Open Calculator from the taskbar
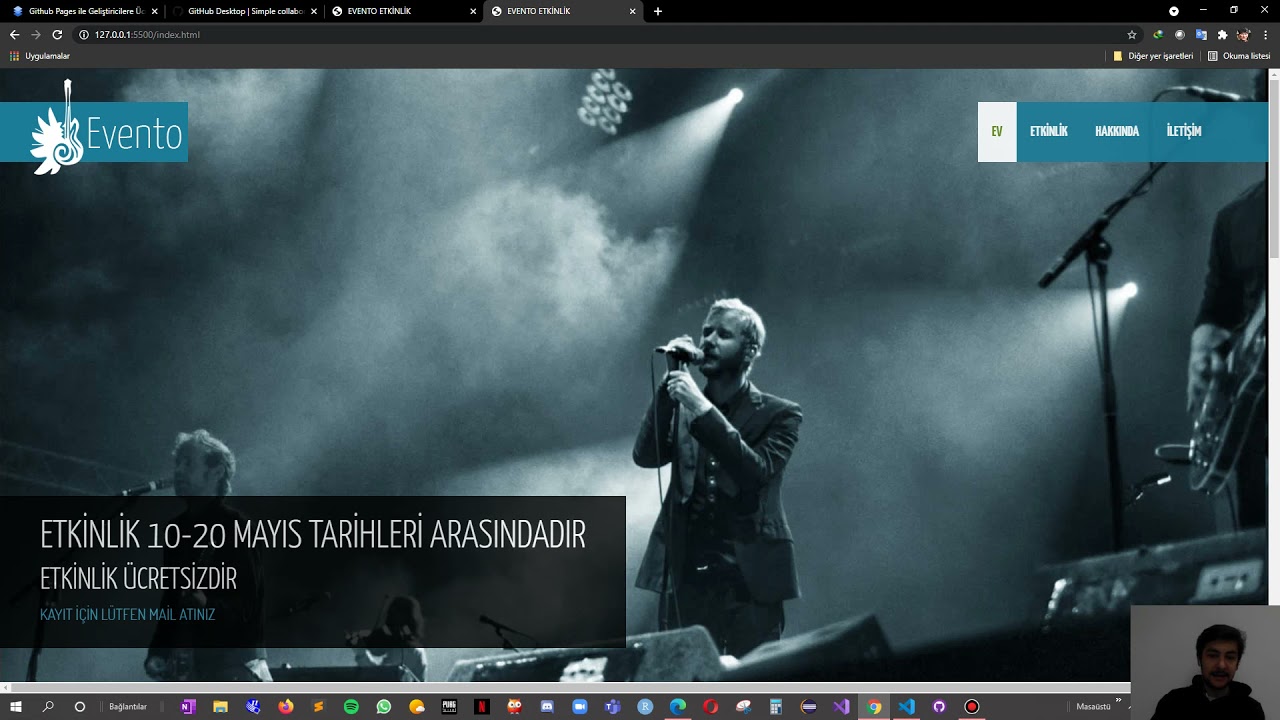The width and height of the screenshot is (1280, 720). [775, 706]
